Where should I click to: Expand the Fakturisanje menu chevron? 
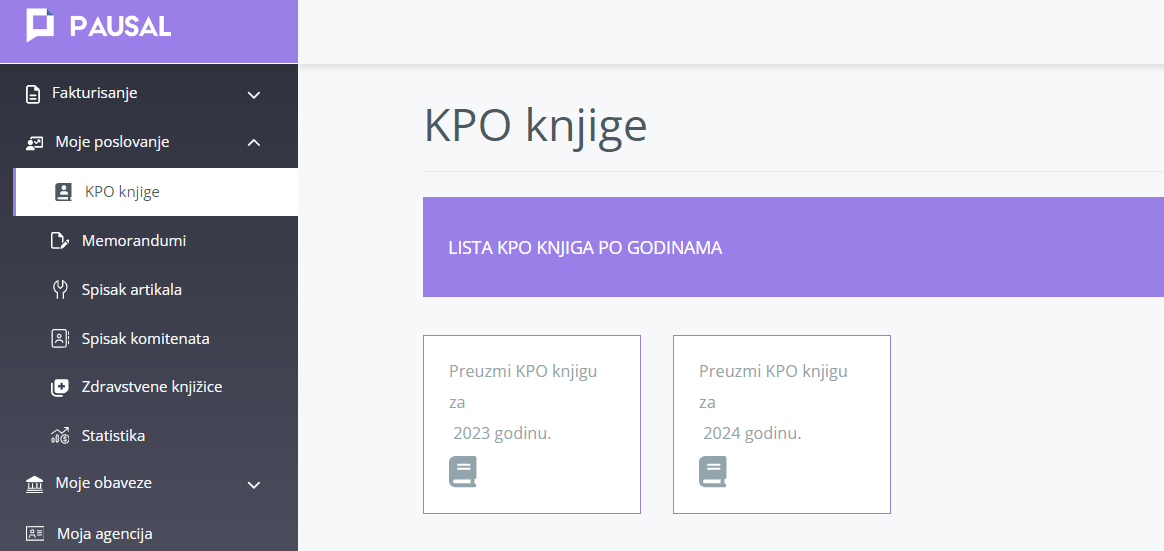click(x=254, y=95)
